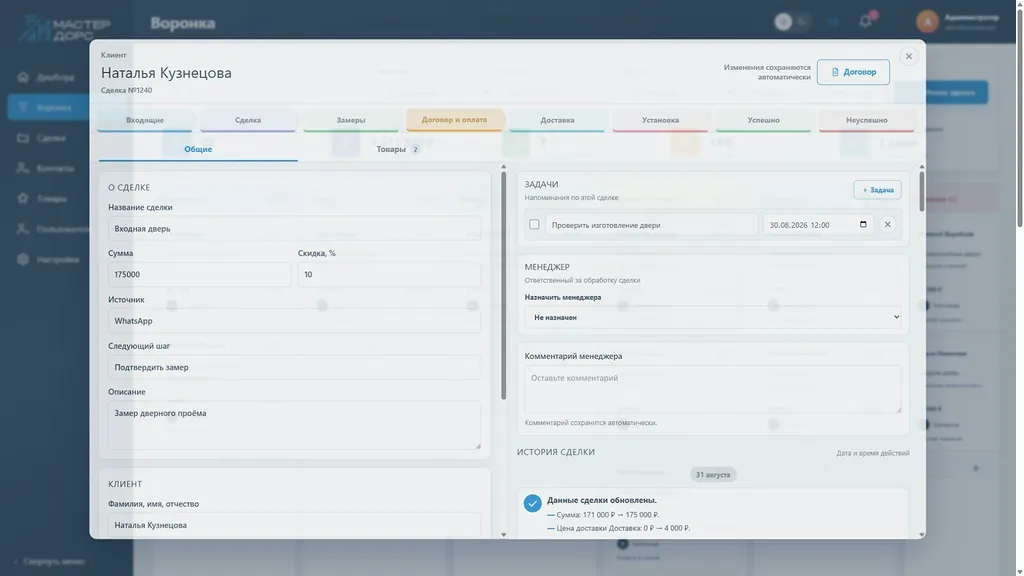Click the left panel's vertical scrollbar thumb
1024x576 pixels.
(x=504, y=285)
